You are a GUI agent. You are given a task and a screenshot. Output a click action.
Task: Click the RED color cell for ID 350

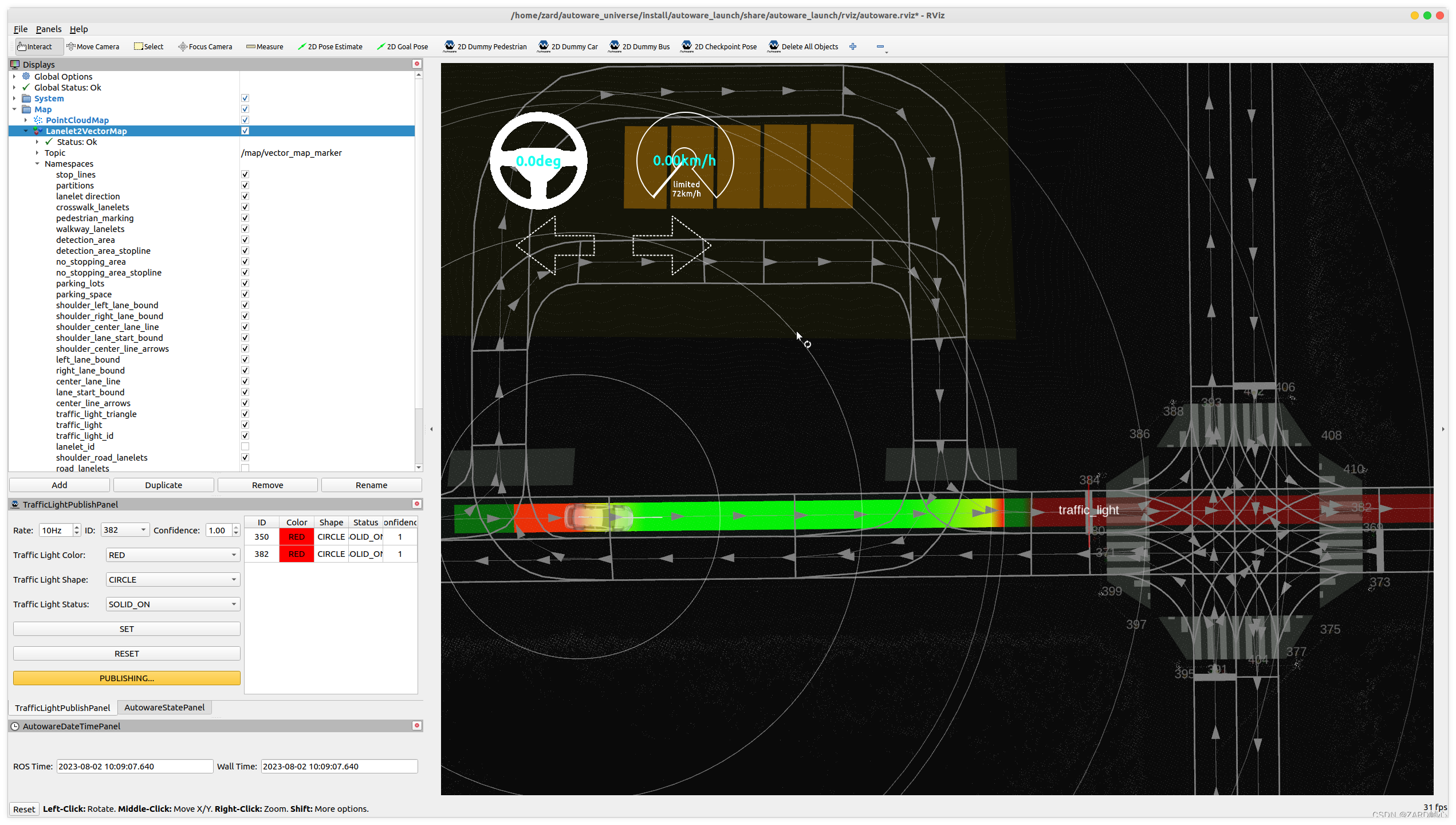point(296,537)
